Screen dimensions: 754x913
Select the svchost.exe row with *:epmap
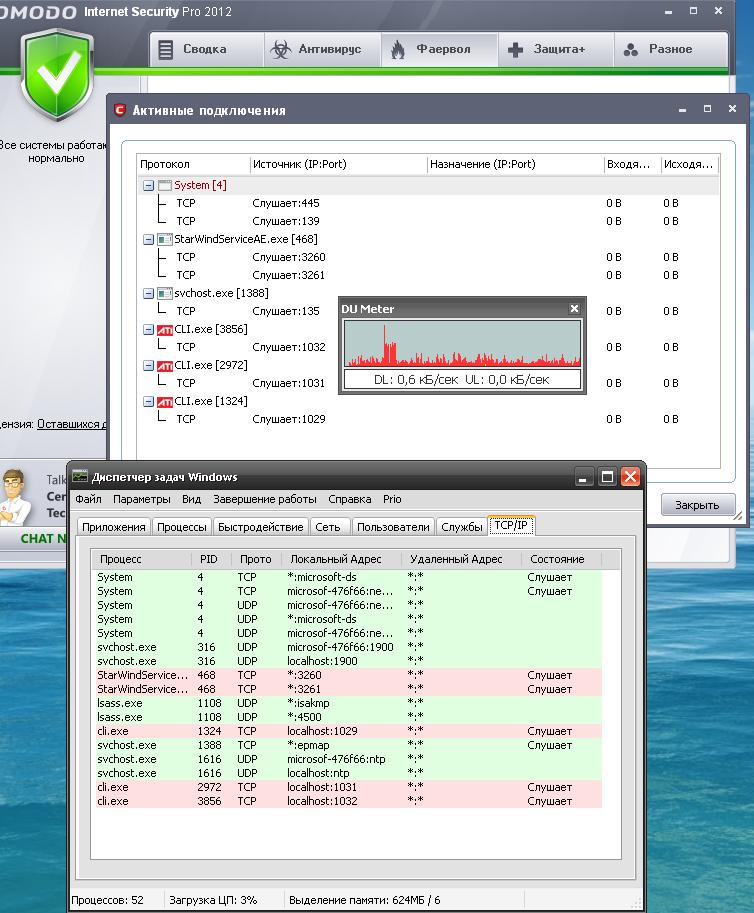(x=348, y=745)
